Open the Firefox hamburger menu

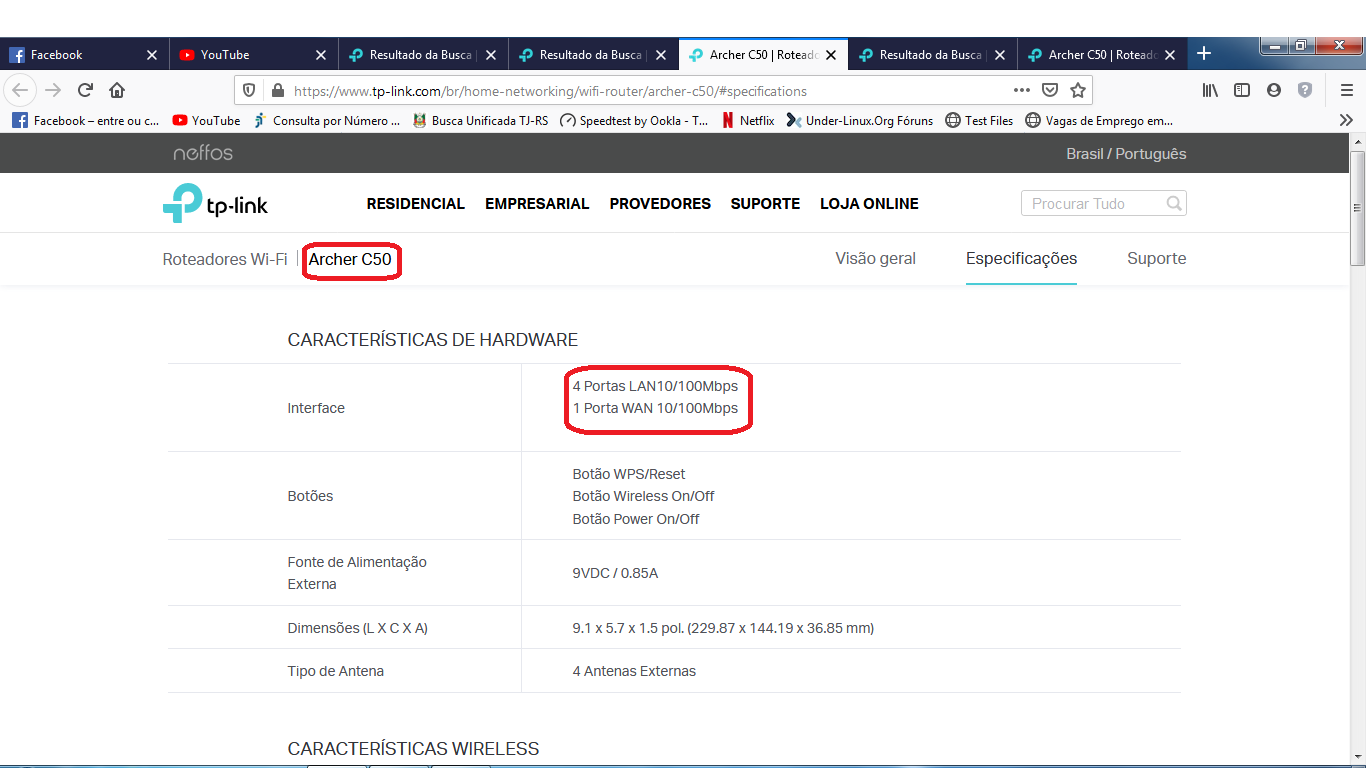point(1346,90)
